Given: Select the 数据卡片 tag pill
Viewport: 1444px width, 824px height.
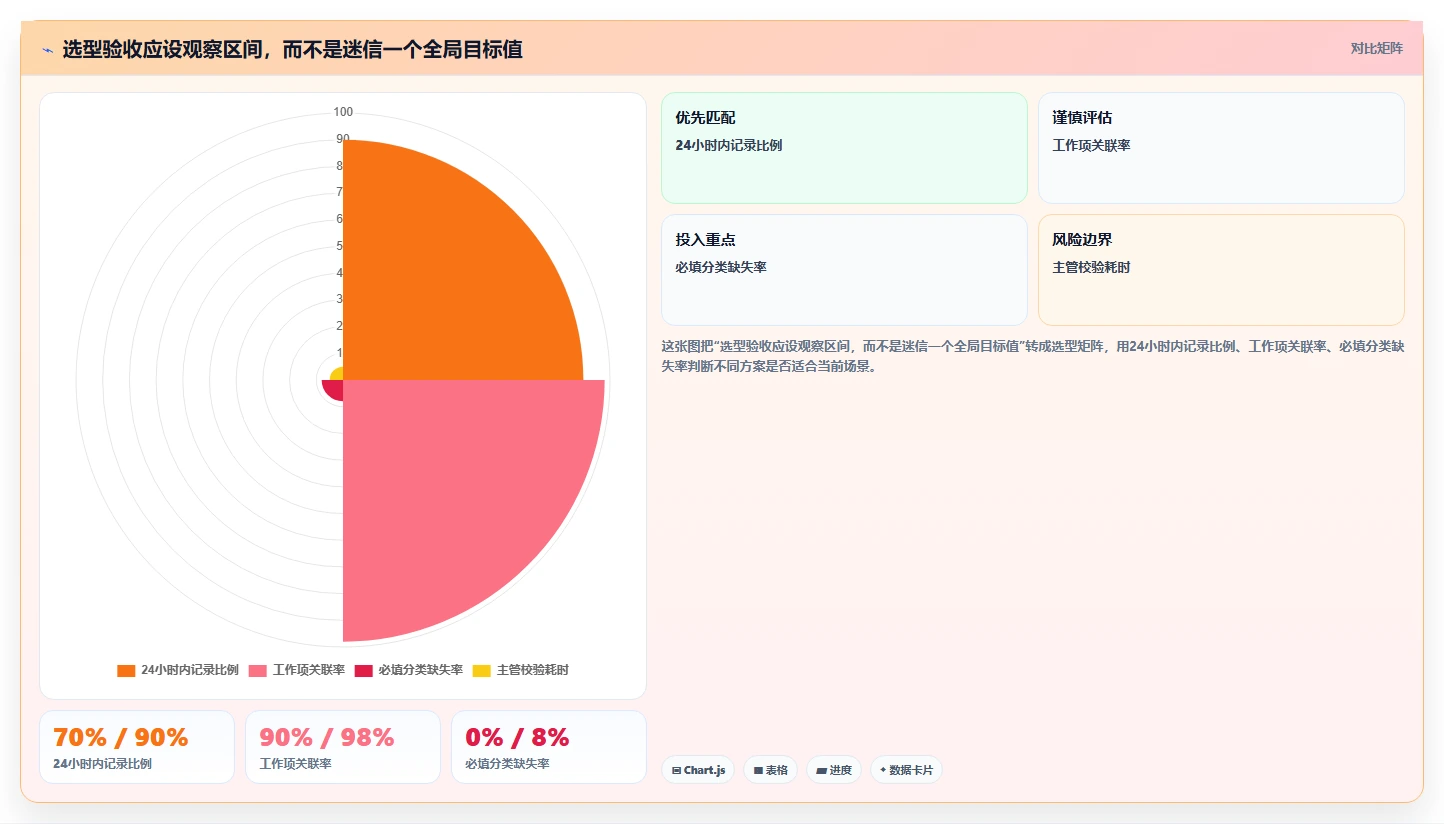Looking at the screenshot, I should 906,770.
